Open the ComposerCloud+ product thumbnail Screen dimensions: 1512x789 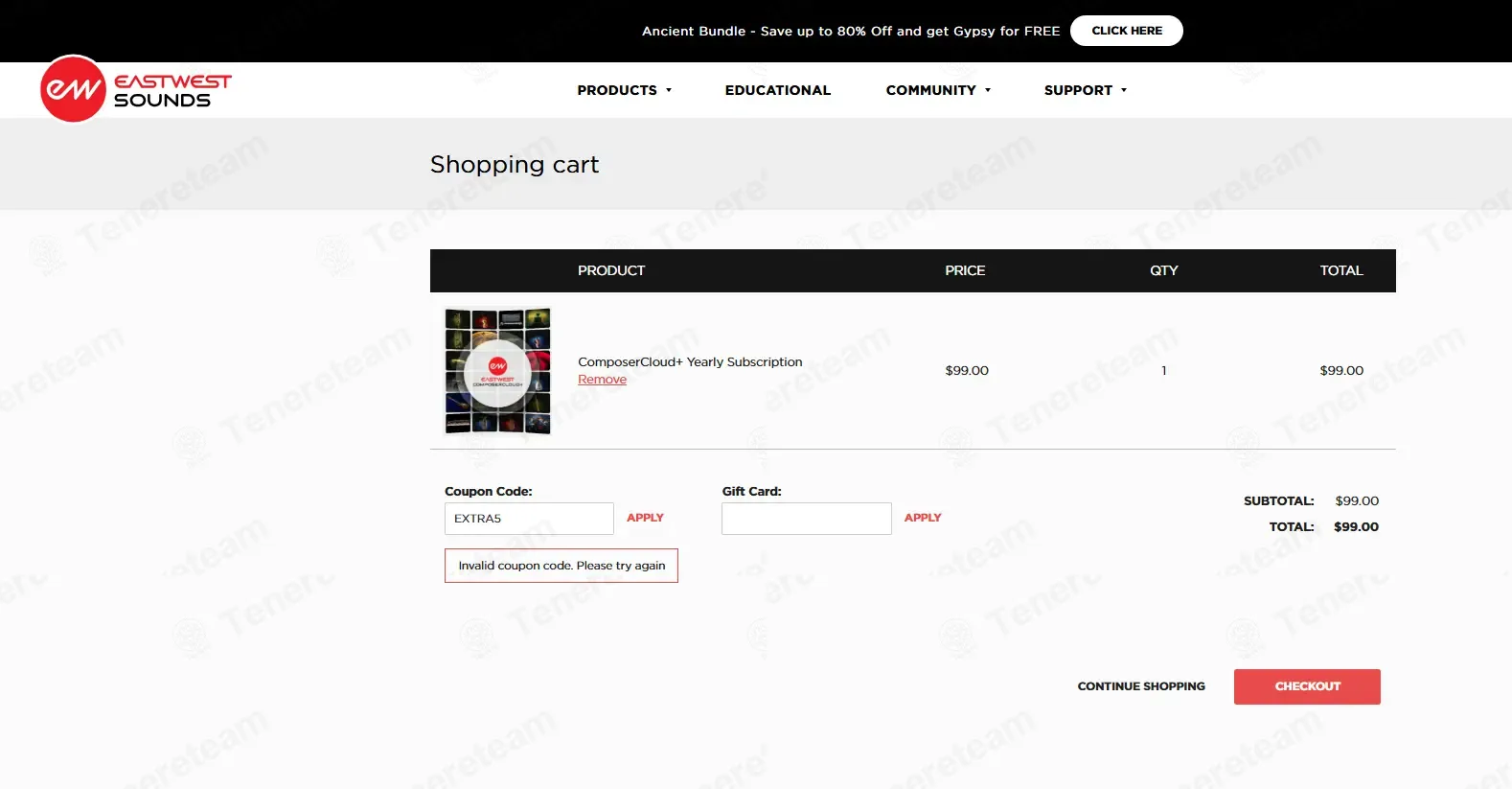497,371
